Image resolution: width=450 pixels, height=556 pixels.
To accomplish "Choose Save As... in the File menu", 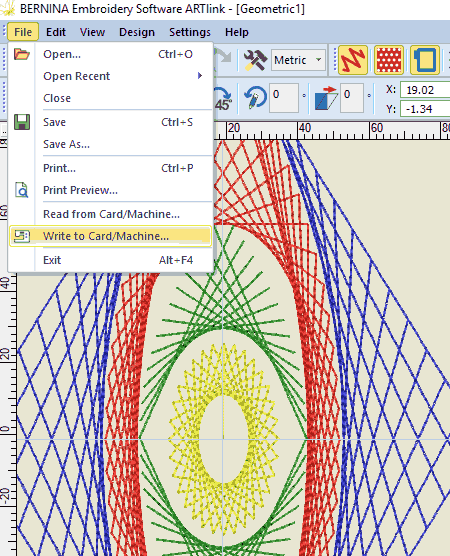I will (111, 144).
